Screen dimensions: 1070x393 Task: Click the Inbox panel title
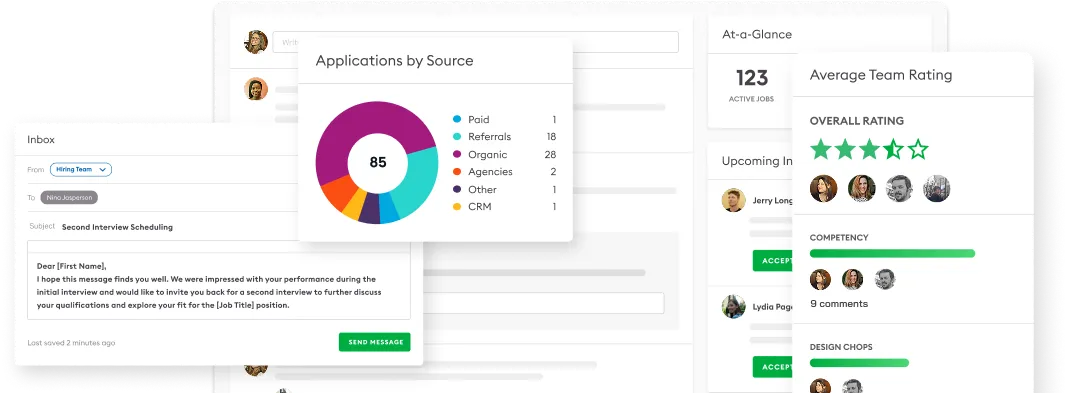41,139
